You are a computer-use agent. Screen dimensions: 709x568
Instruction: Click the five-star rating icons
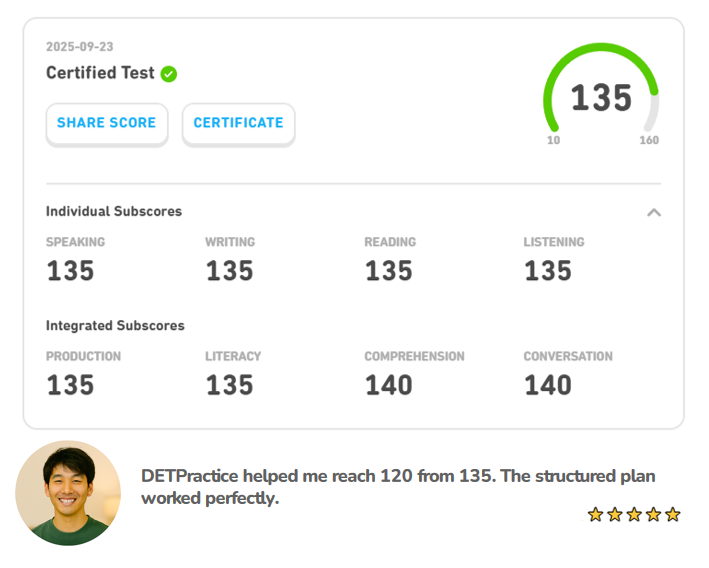(x=634, y=514)
